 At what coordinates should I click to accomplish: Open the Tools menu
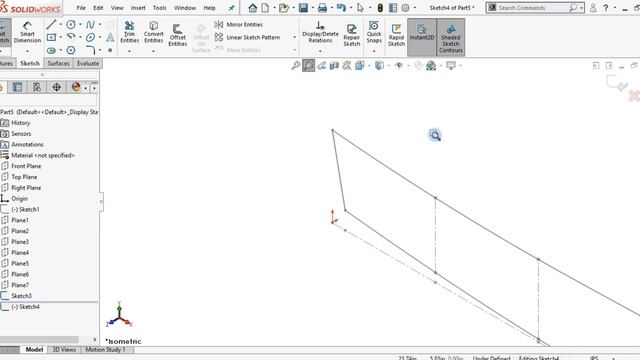pos(159,8)
